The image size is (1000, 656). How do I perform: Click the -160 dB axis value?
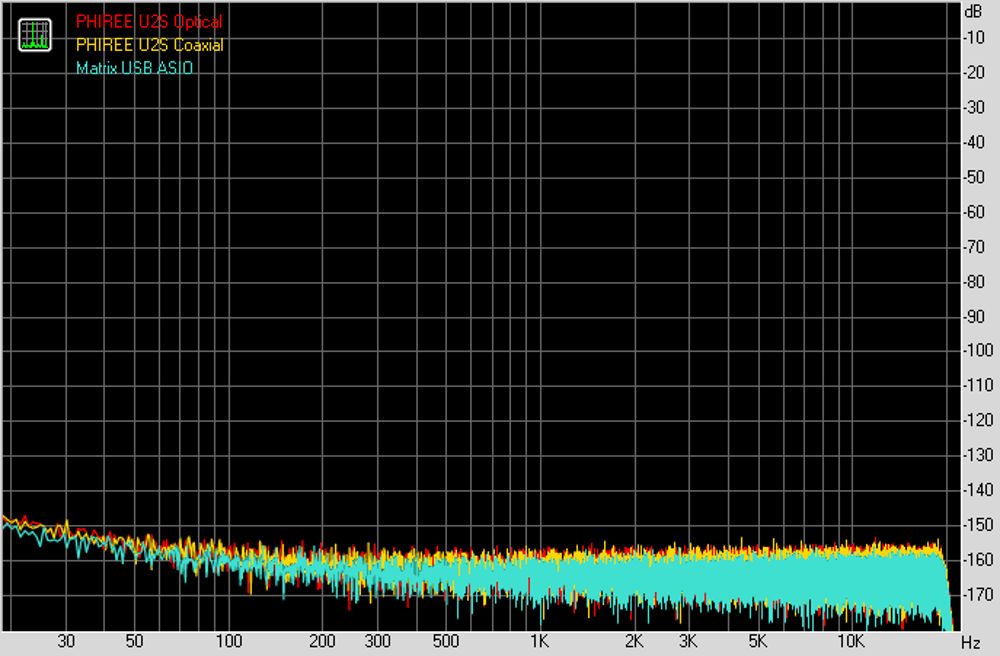click(x=978, y=560)
